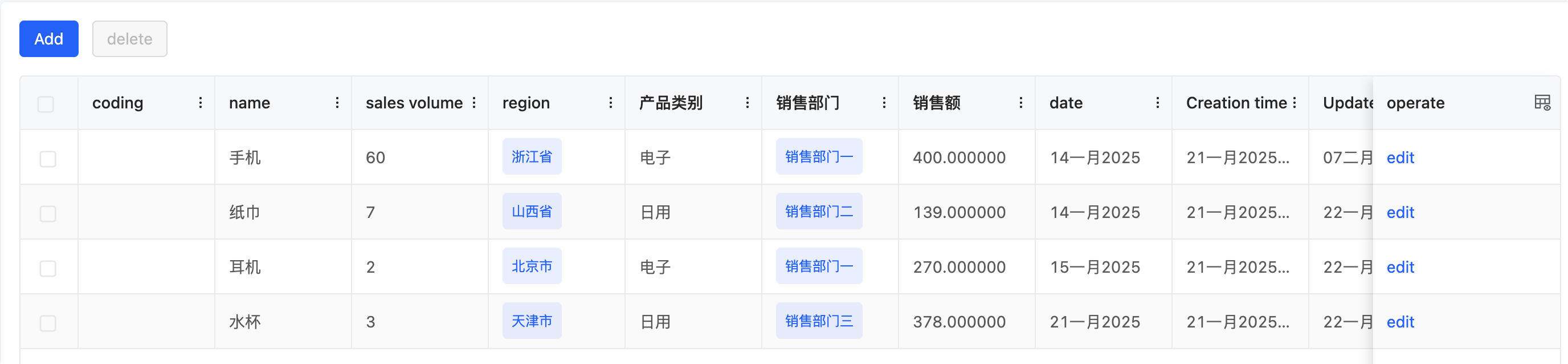Open the 销售部门 column options menu
Viewport: 1568px width, 364px height.
pyautogui.click(x=884, y=103)
